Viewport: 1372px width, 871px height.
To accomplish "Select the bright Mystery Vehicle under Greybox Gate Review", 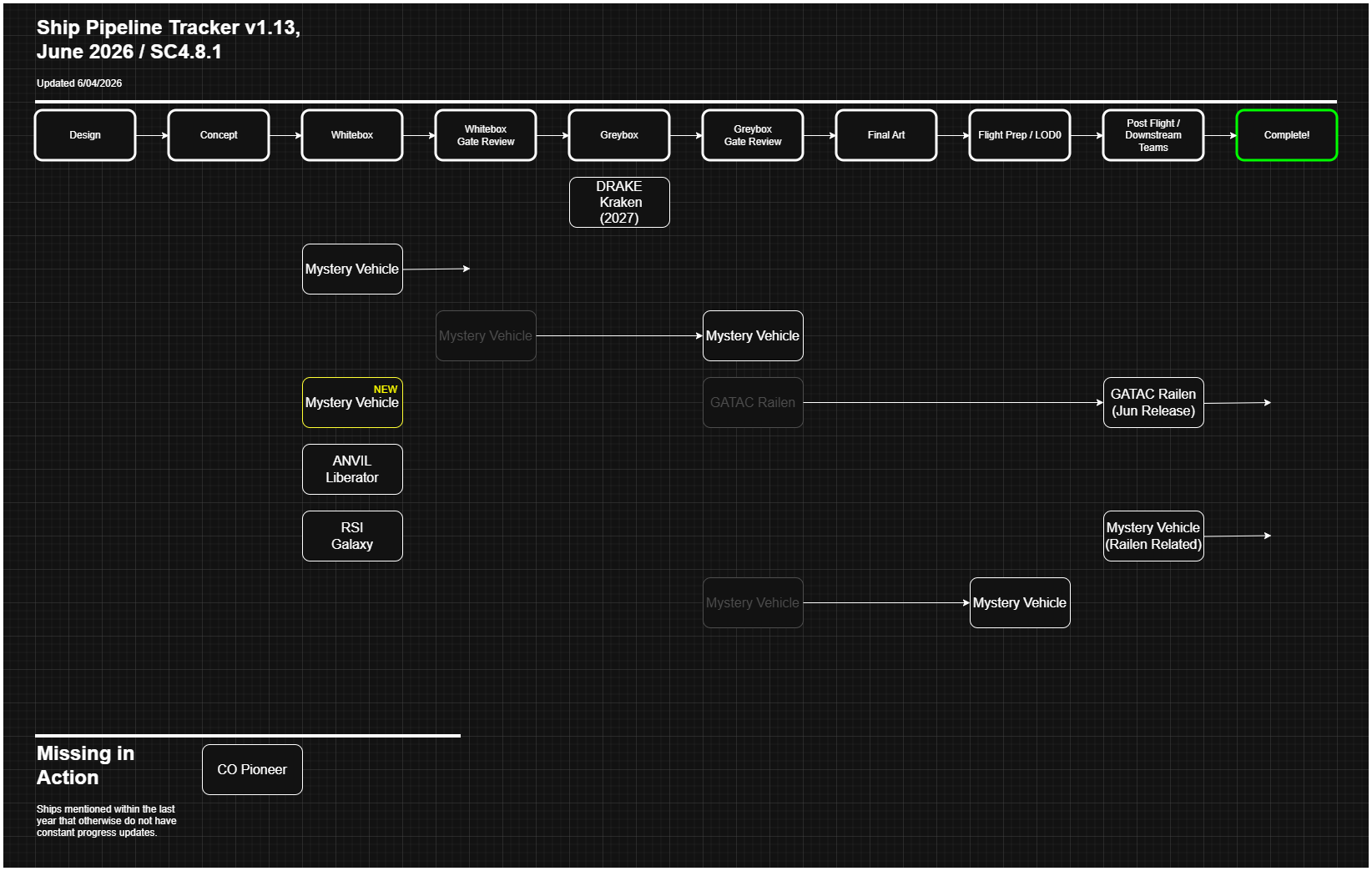I will click(753, 335).
